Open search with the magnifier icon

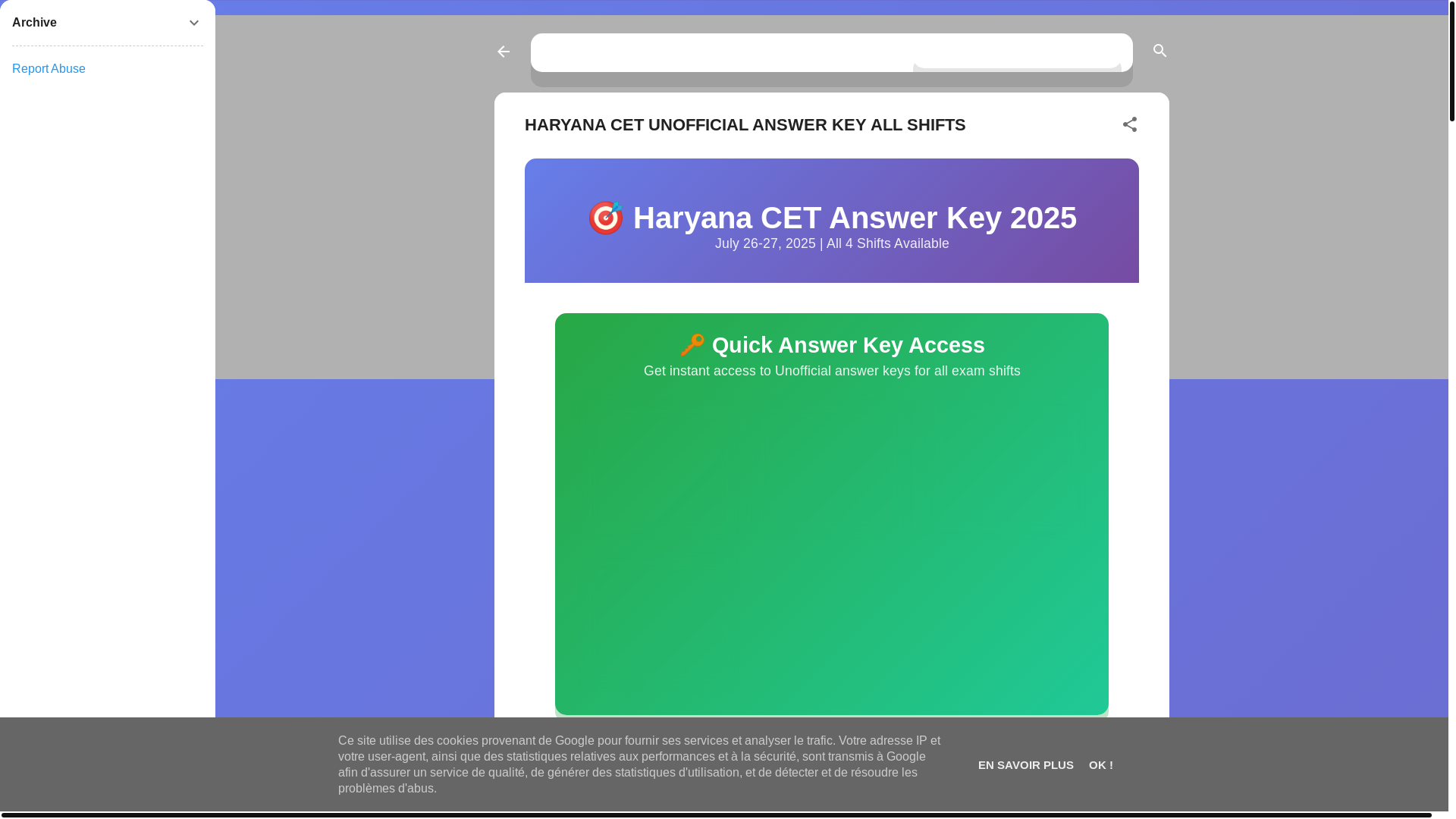[x=1159, y=51]
